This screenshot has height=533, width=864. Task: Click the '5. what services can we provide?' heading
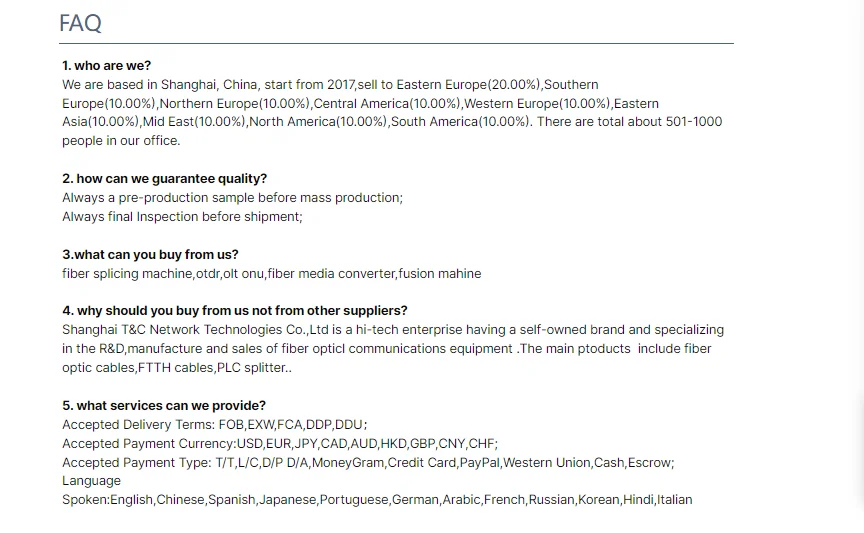coord(164,406)
